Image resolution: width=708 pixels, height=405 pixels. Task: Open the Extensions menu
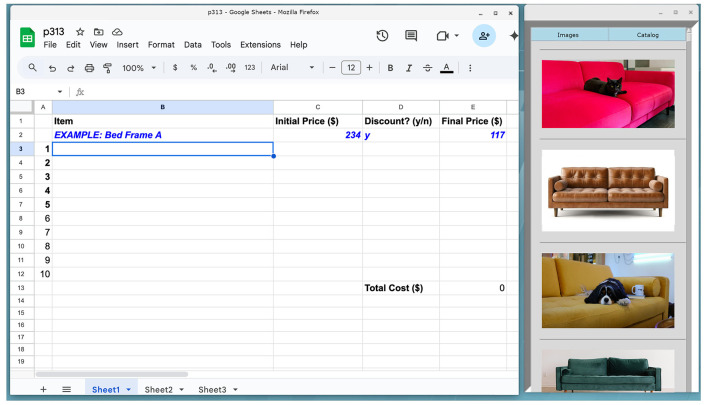pos(260,45)
